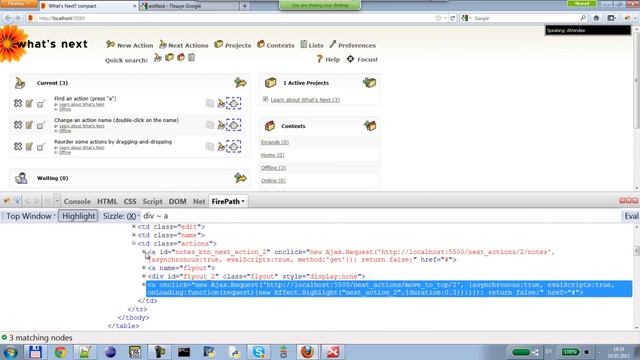Switch to Firebug Net tab

click(x=199, y=201)
